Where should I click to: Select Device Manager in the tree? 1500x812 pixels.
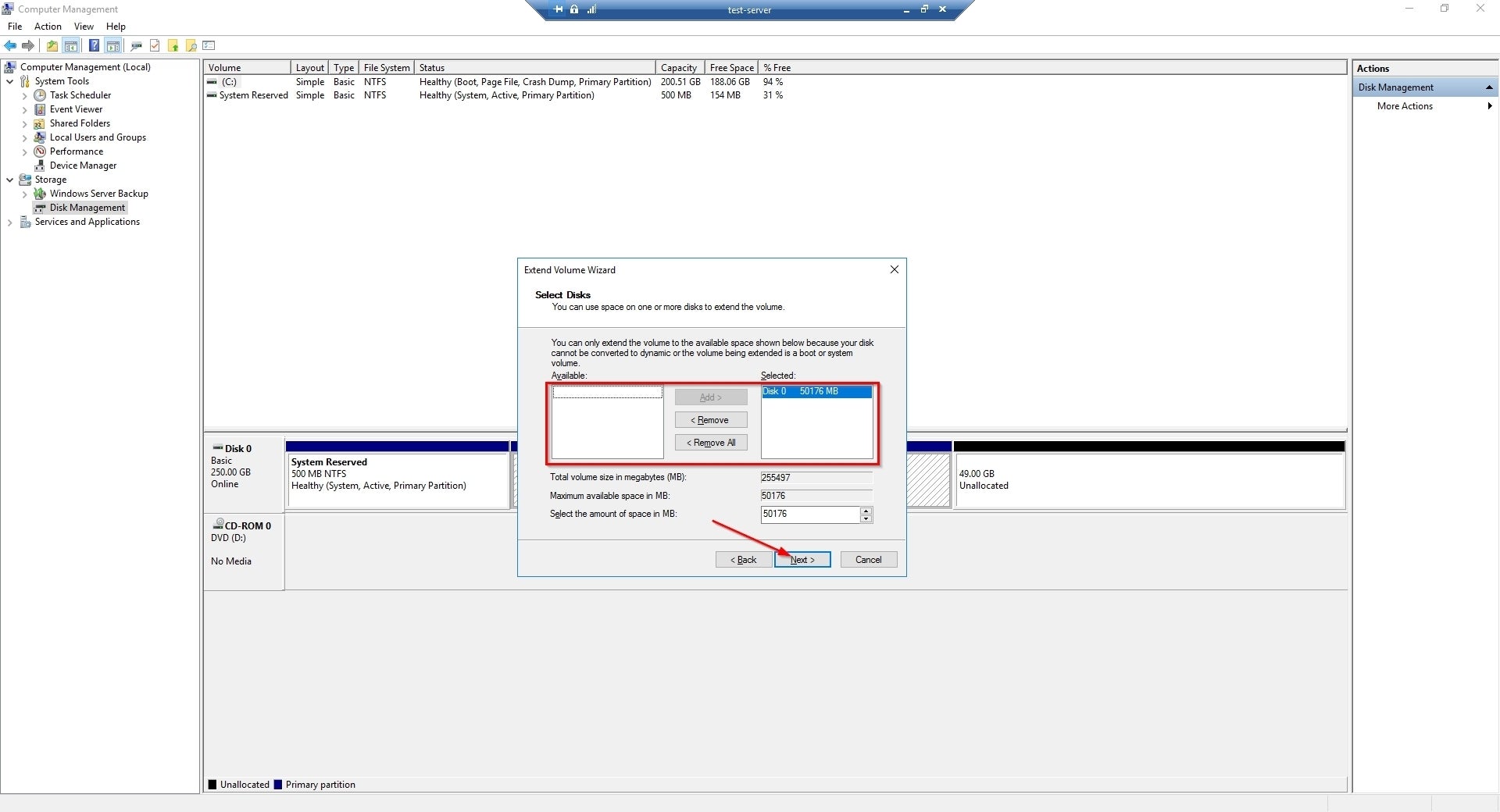click(83, 166)
